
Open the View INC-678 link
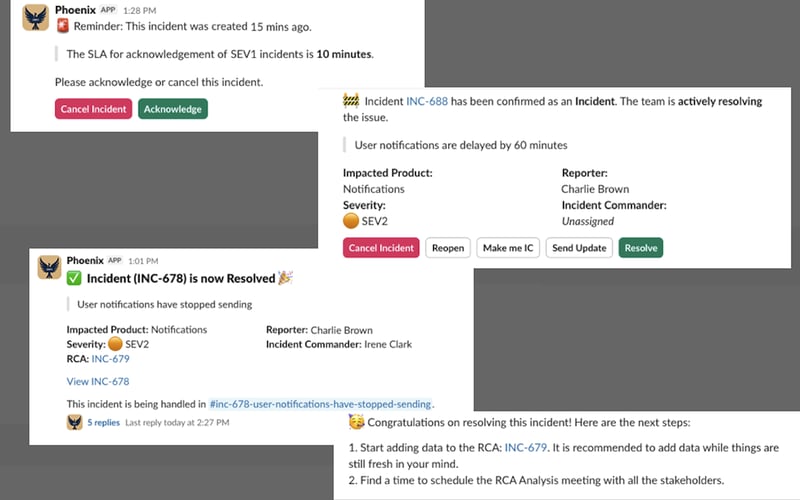(97, 381)
